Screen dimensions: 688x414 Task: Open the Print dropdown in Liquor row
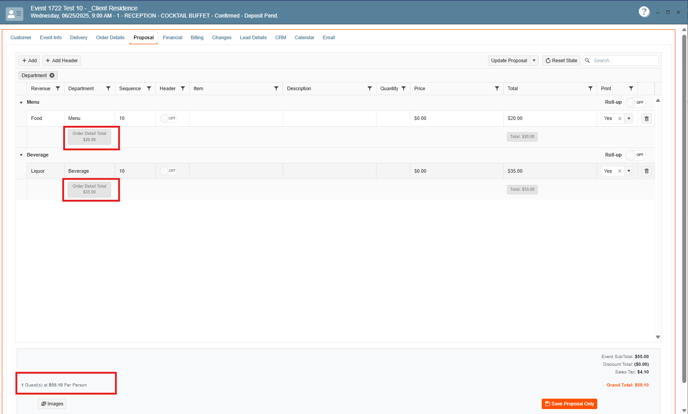[x=629, y=171]
